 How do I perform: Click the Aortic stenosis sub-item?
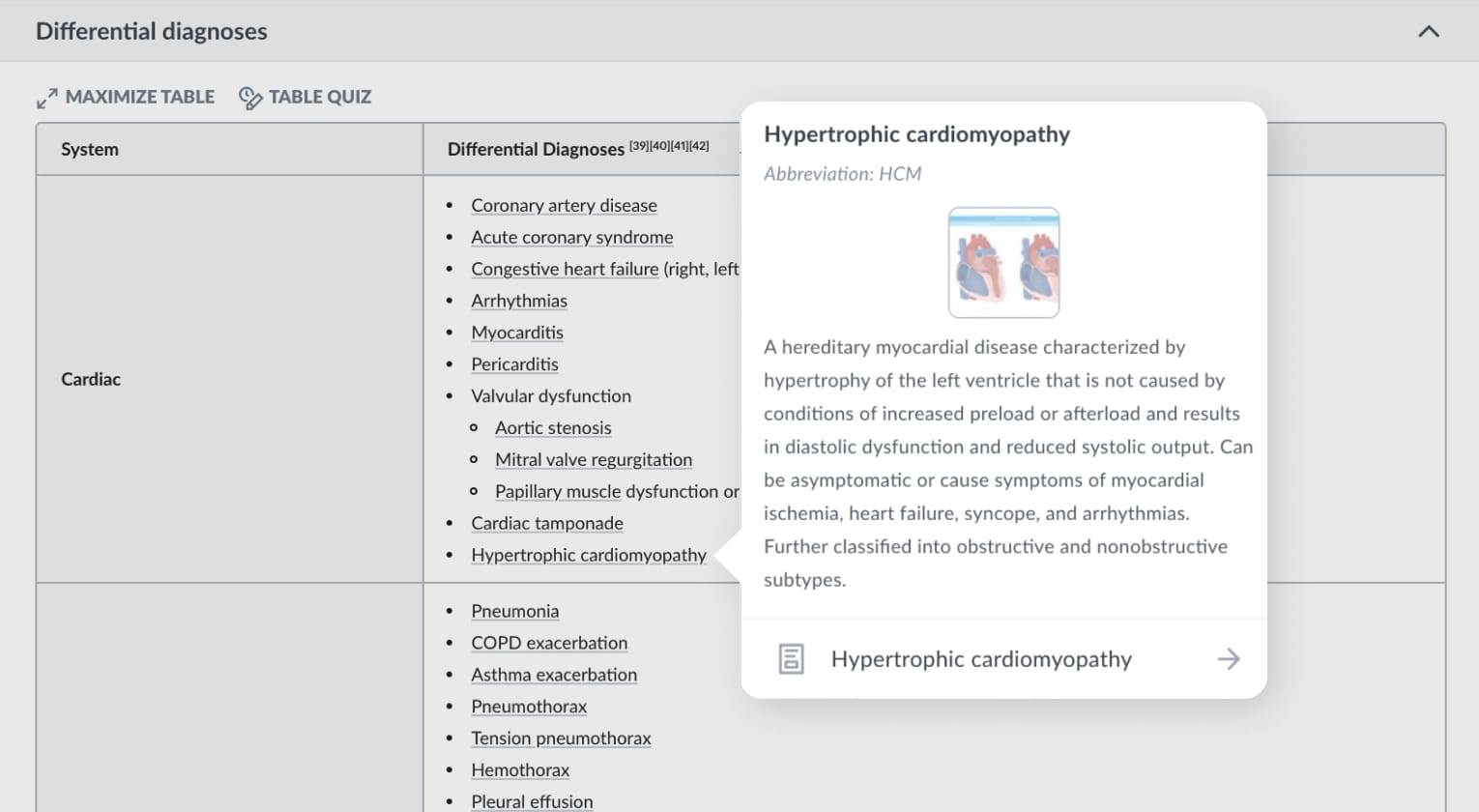coord(553,427)
